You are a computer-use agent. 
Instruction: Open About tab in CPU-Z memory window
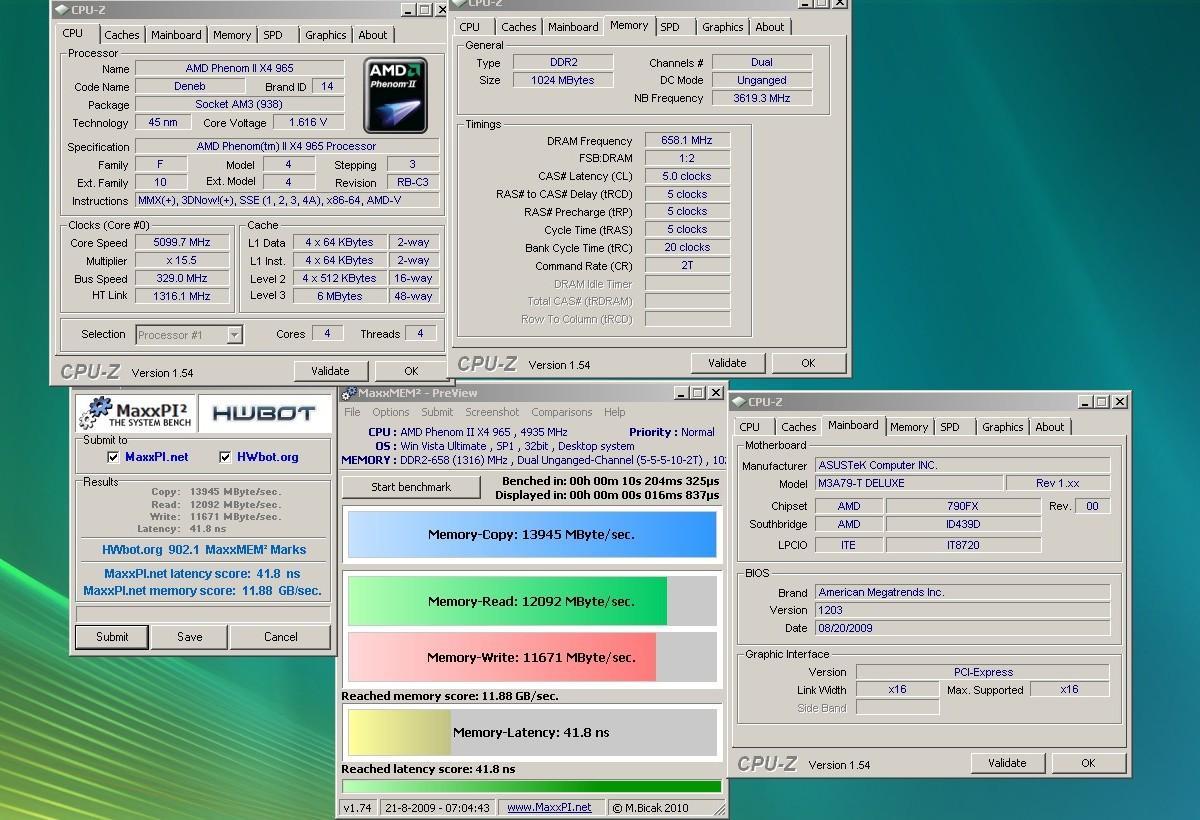770,27
